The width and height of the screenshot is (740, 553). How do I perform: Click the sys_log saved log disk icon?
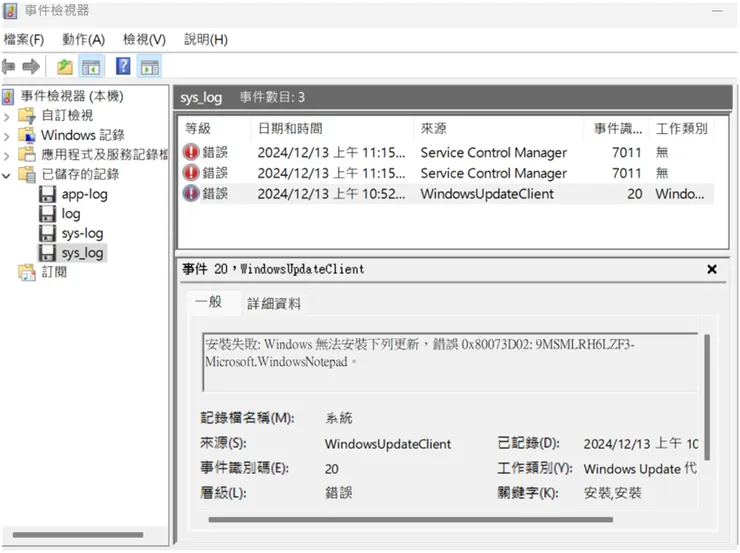(x=47, y=253)
